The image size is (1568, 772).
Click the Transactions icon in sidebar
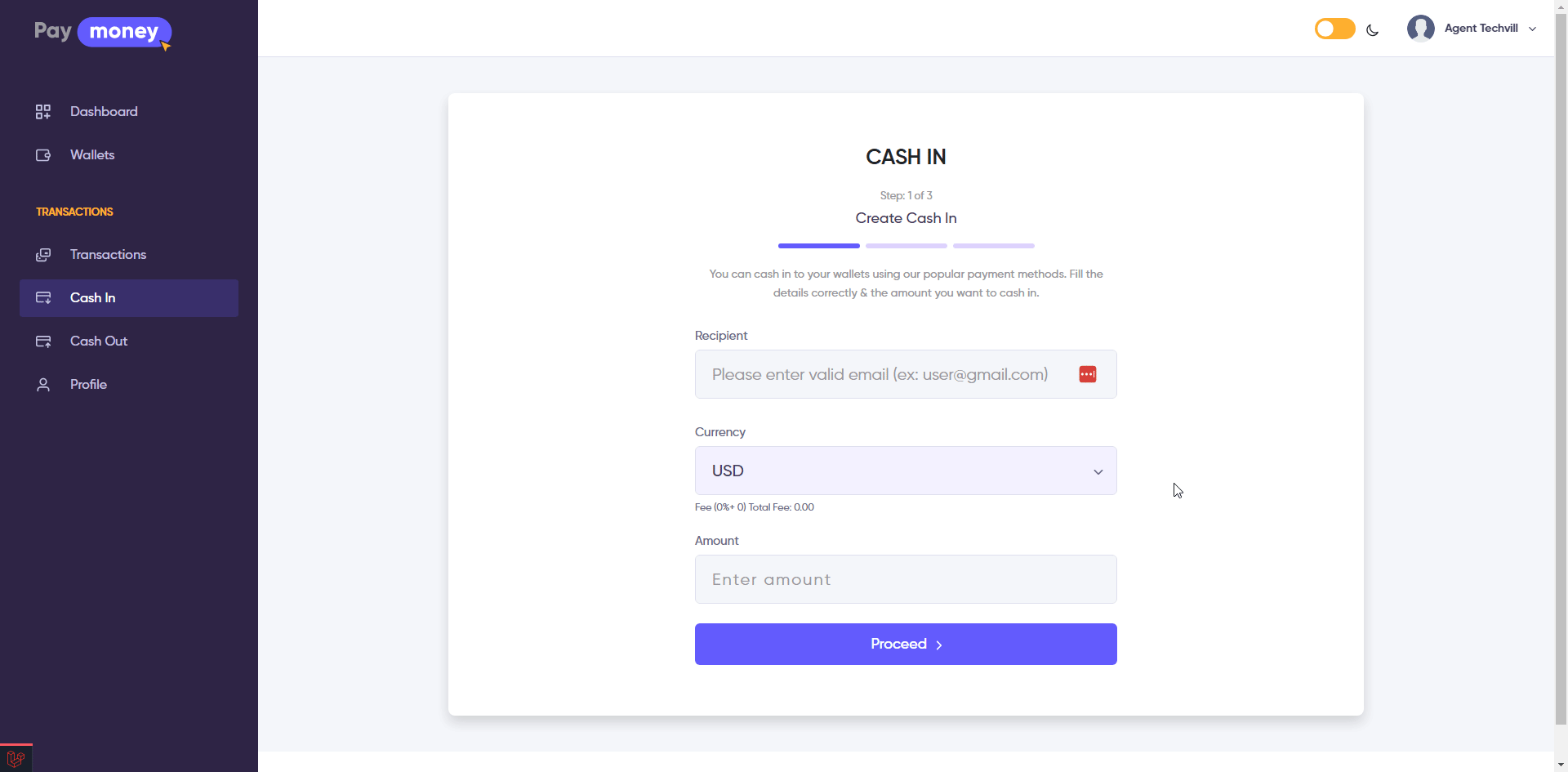[x=43, y=255]
